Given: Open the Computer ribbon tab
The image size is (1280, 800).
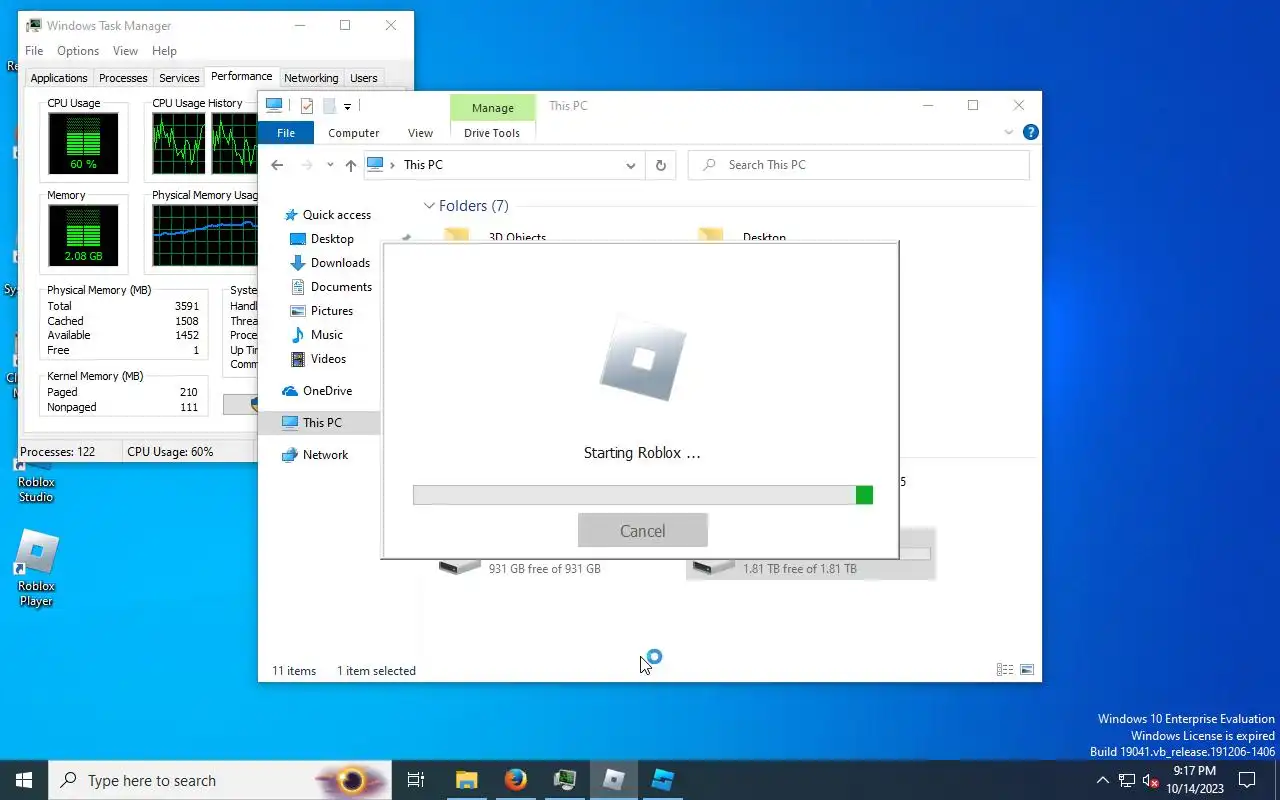Looking at the screenshot, I should tap(354, 133).
